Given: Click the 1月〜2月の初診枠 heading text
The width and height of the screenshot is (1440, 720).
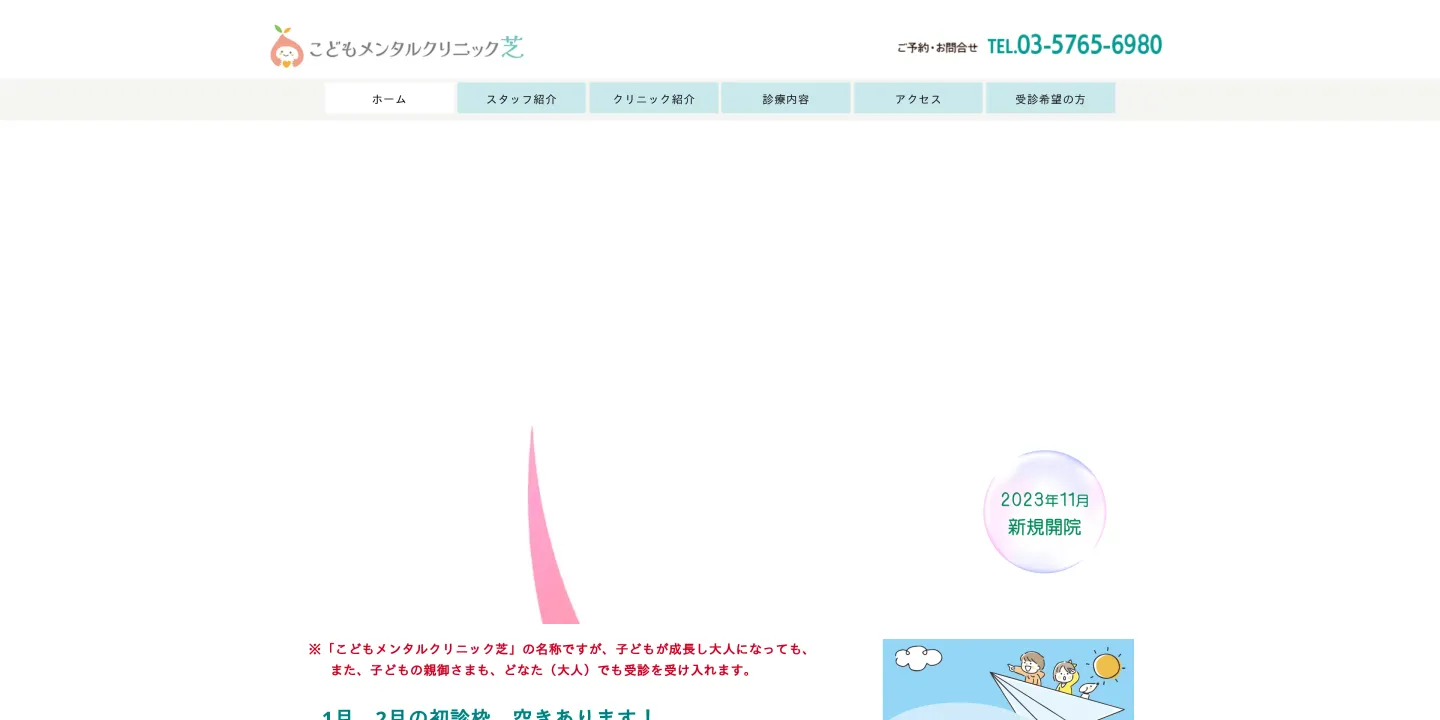Looking at the screenshot, I should [488, 714].
